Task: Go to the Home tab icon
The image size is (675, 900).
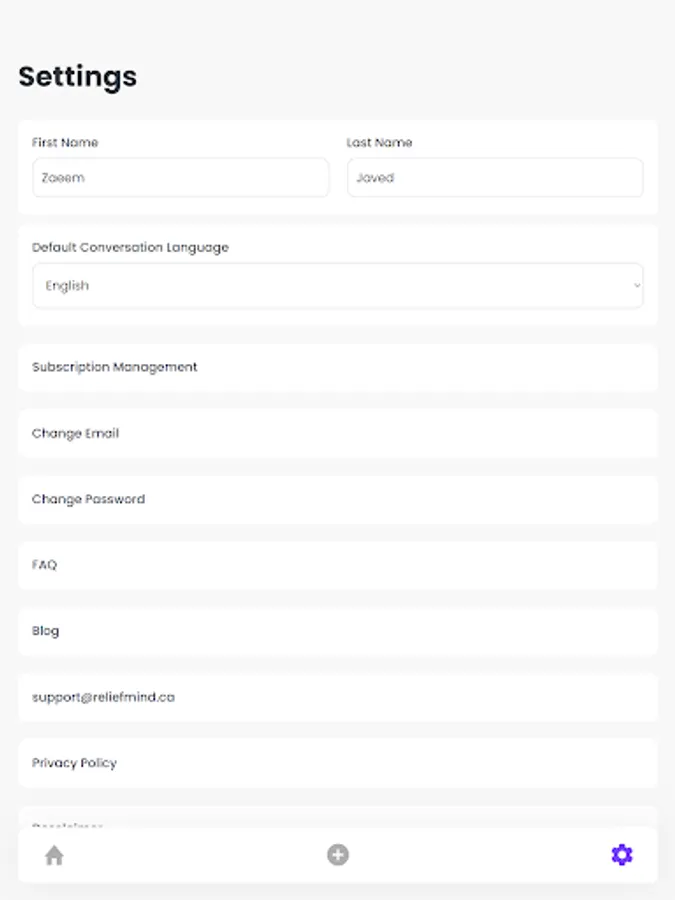Action: click(x=54, y=855)
